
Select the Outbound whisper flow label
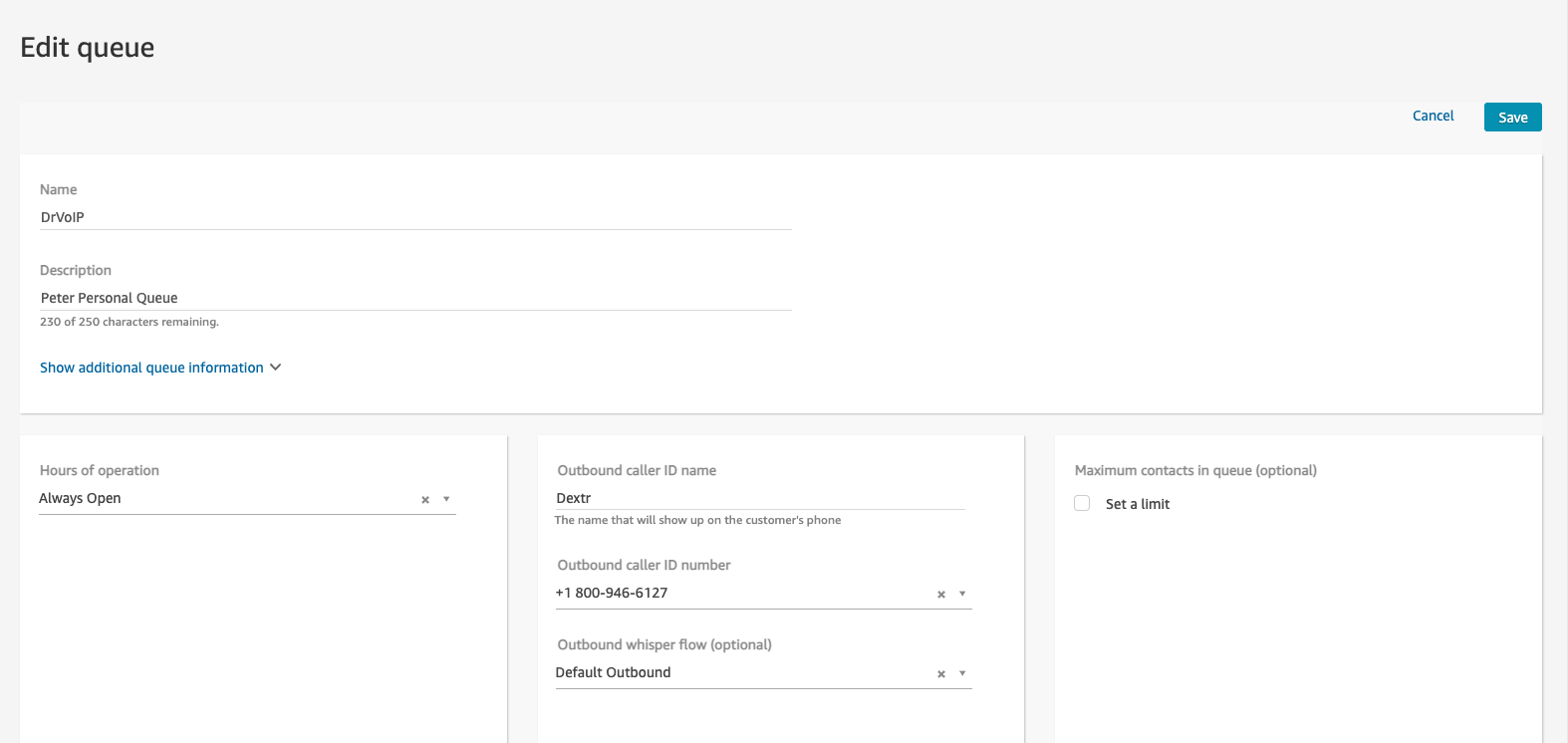pyautogui.click(x=664, y=644)
